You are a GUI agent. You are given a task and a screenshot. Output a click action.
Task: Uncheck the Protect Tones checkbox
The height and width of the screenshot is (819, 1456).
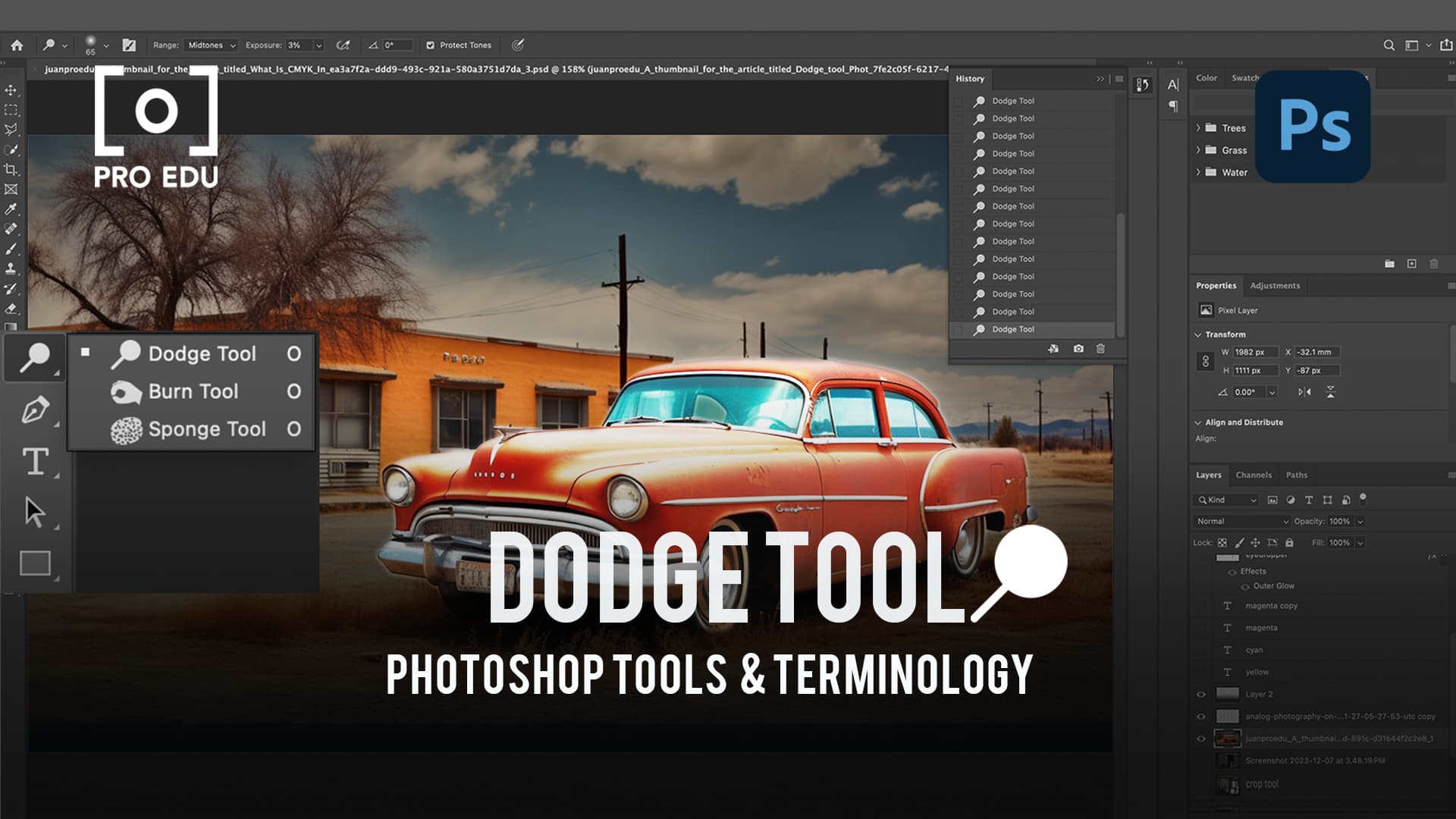pyautogui.click(x=431, y=45)
